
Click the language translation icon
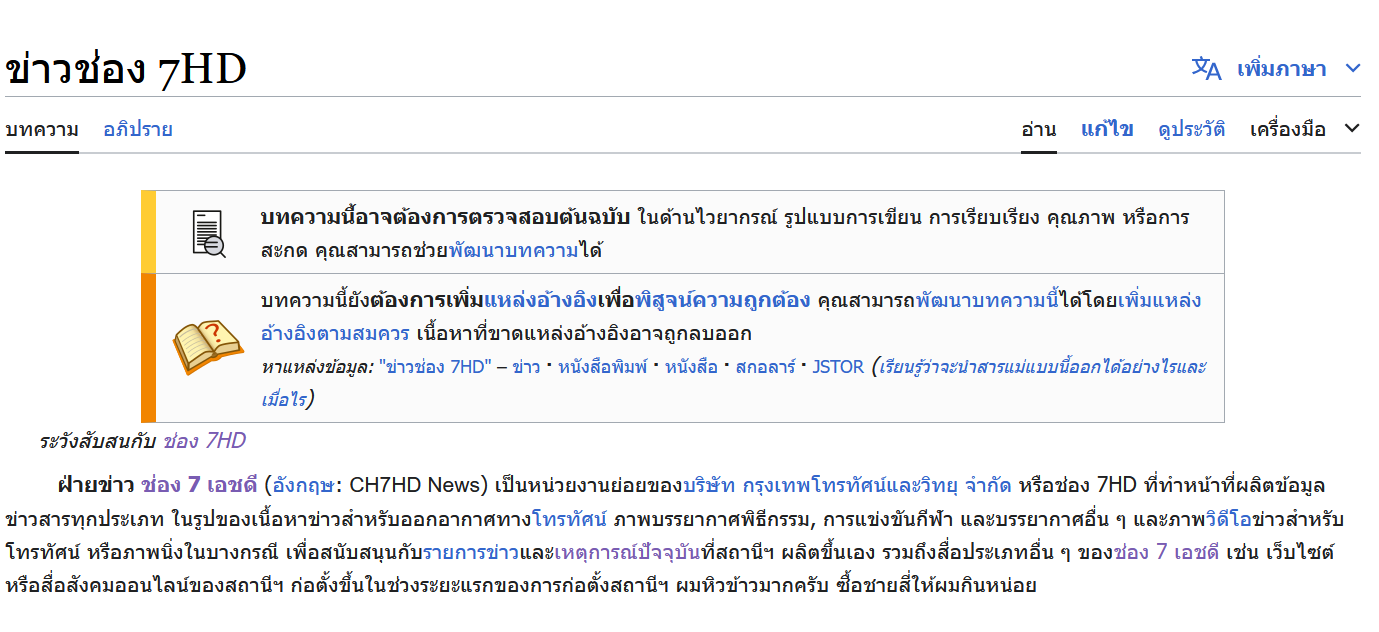pos(1206,69)
